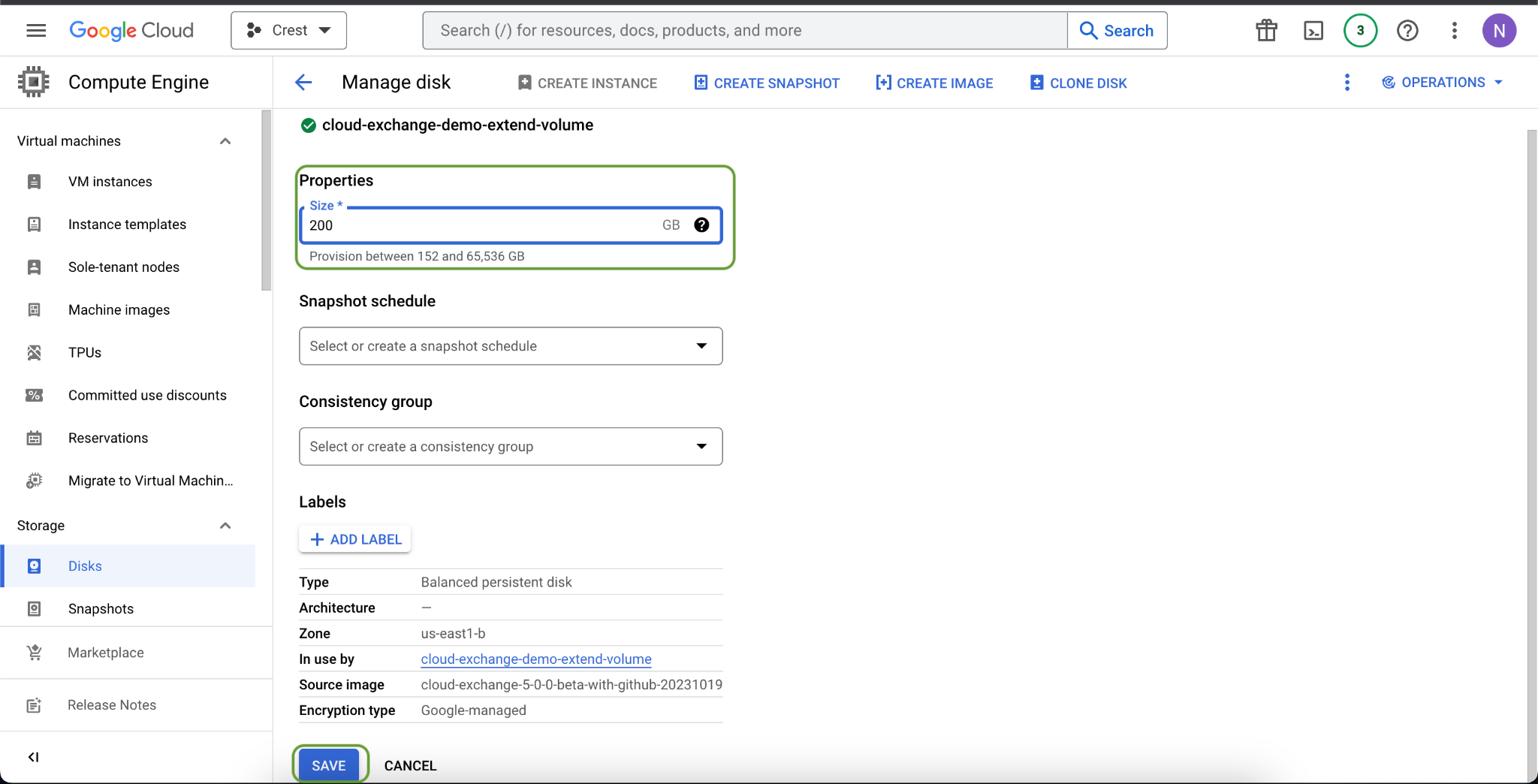
Task: Collapse the Storage section
Action: click(225, 526)
